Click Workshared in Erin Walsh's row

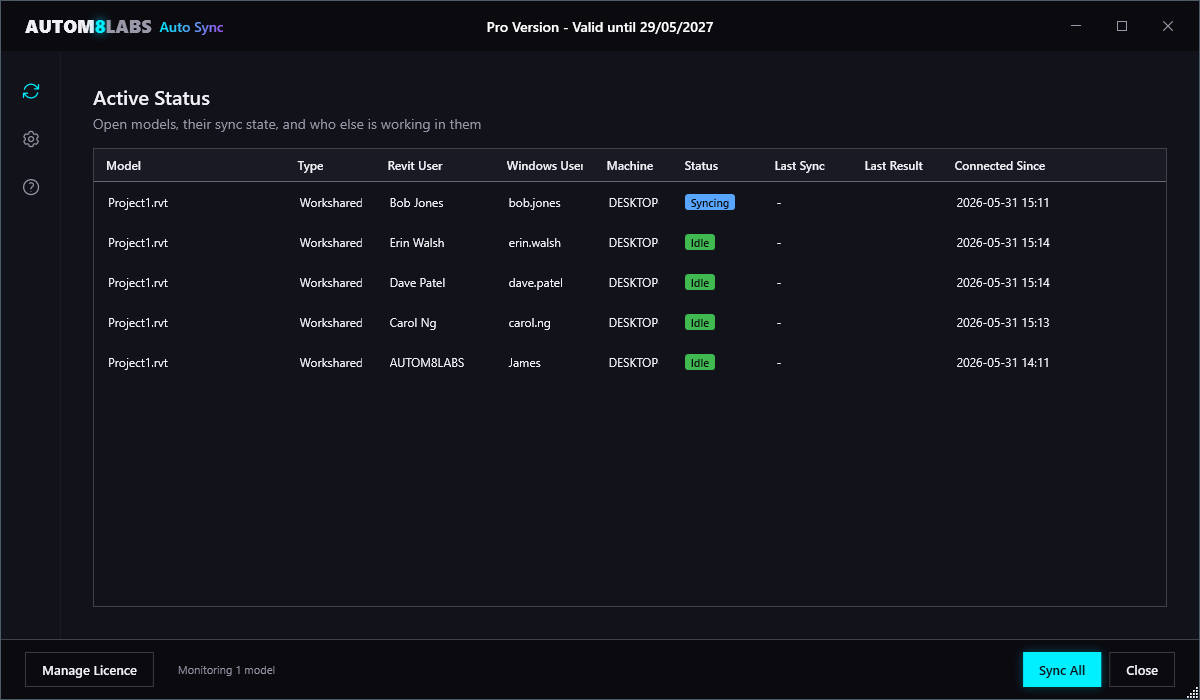(331, 243)
